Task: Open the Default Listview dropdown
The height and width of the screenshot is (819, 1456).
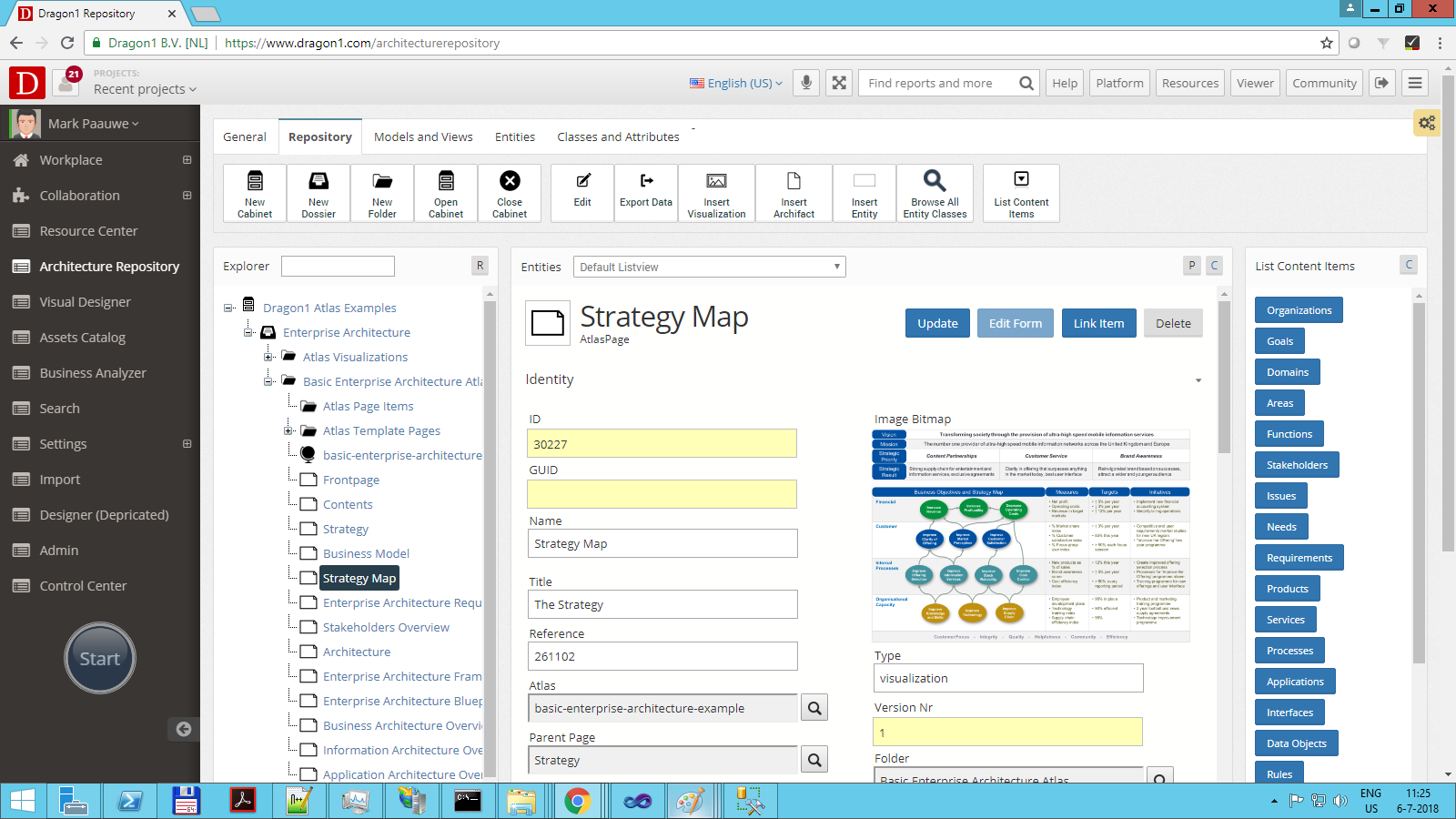Action: tap(710, 267)
